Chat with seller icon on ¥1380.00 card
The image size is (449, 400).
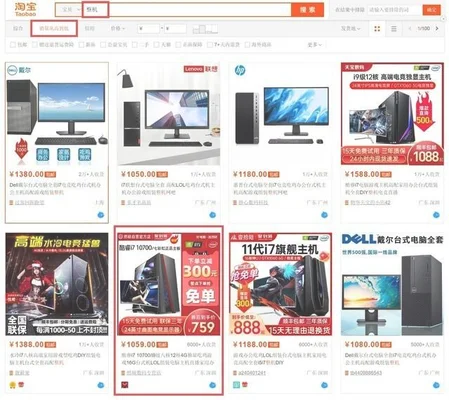tap(101, 215)
